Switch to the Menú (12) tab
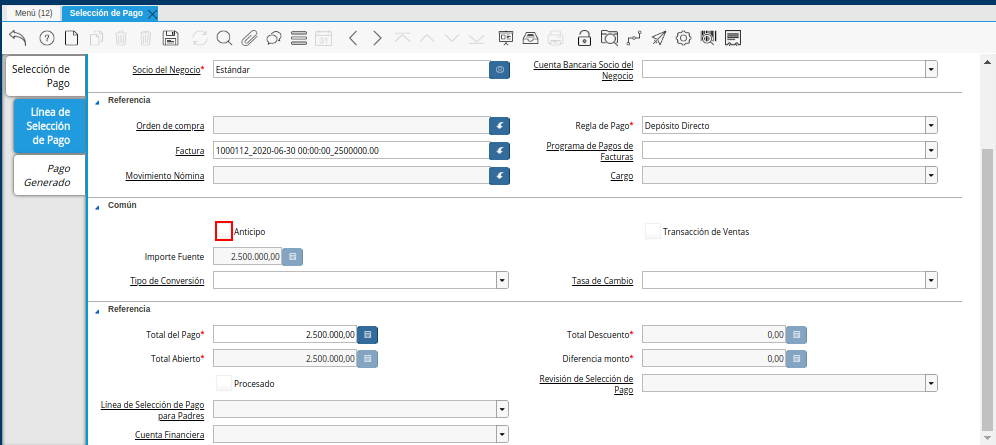This screenshot has height=445, width=996. tap(34, 13)
